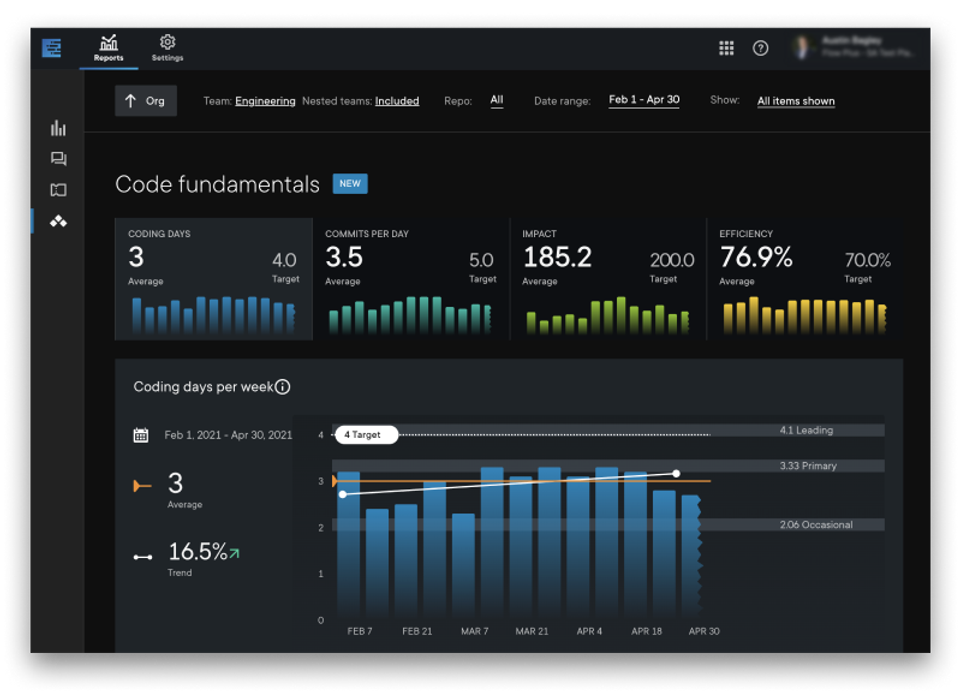Open the Reports section icon
Image resolution: width=960 pixels, height=694 pixels.
[108, 41]
